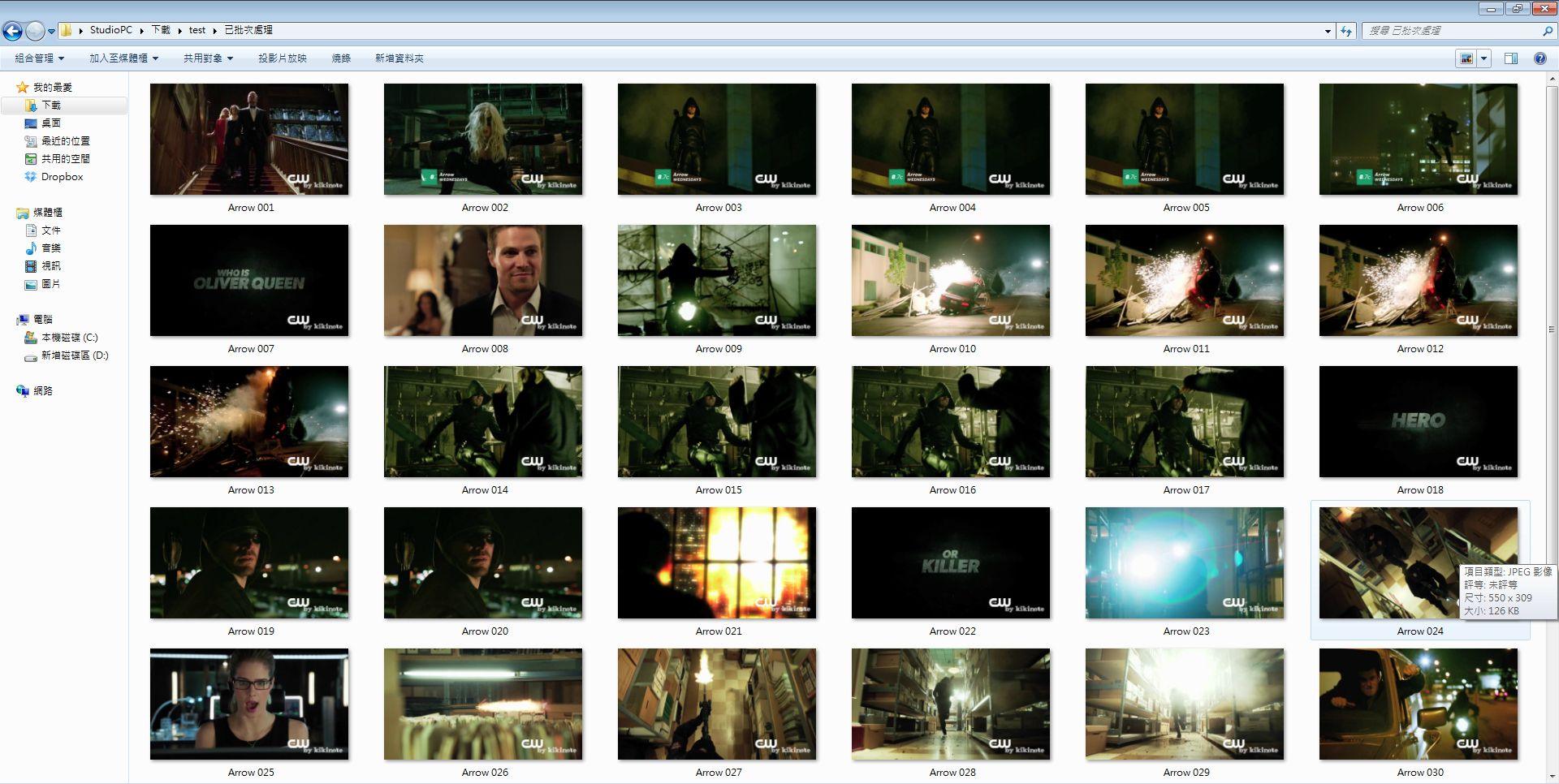Click the 燒錄 burn button
Image resolution: width=1559 pixels, height=784 pixels.
(341, 58)
